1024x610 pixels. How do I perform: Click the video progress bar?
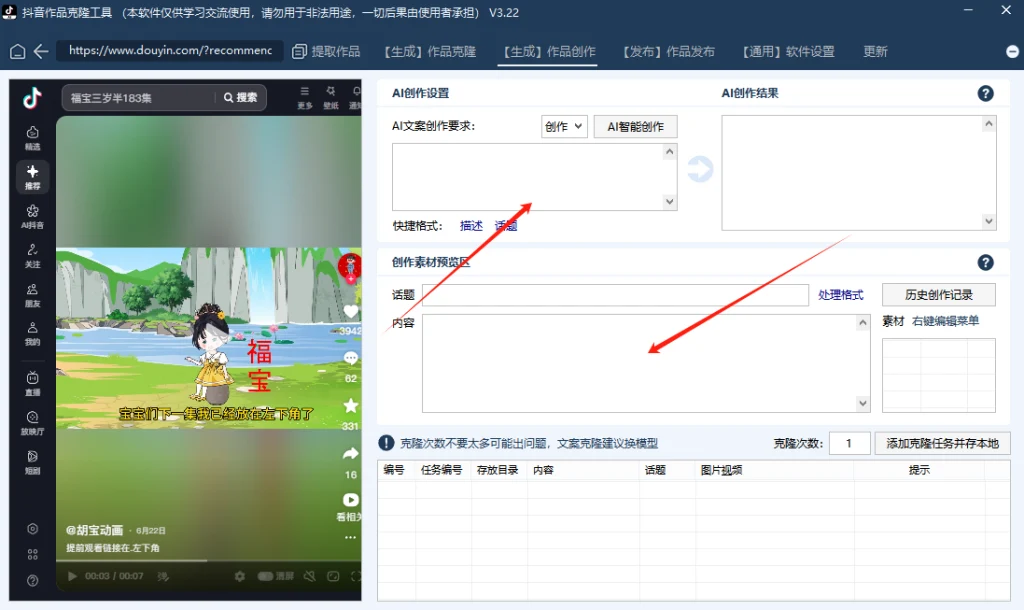coord(208,560)
